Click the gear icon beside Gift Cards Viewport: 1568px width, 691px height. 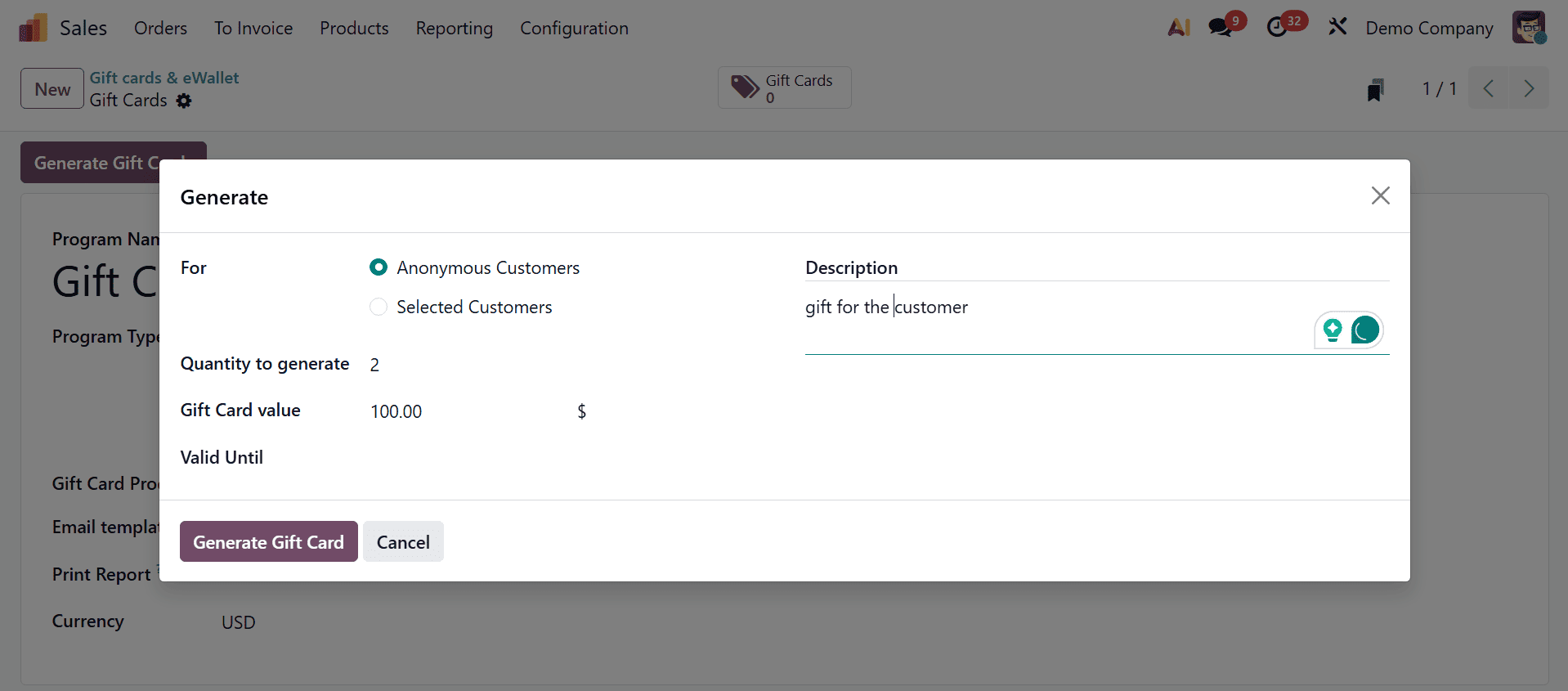tap(184, 101)
